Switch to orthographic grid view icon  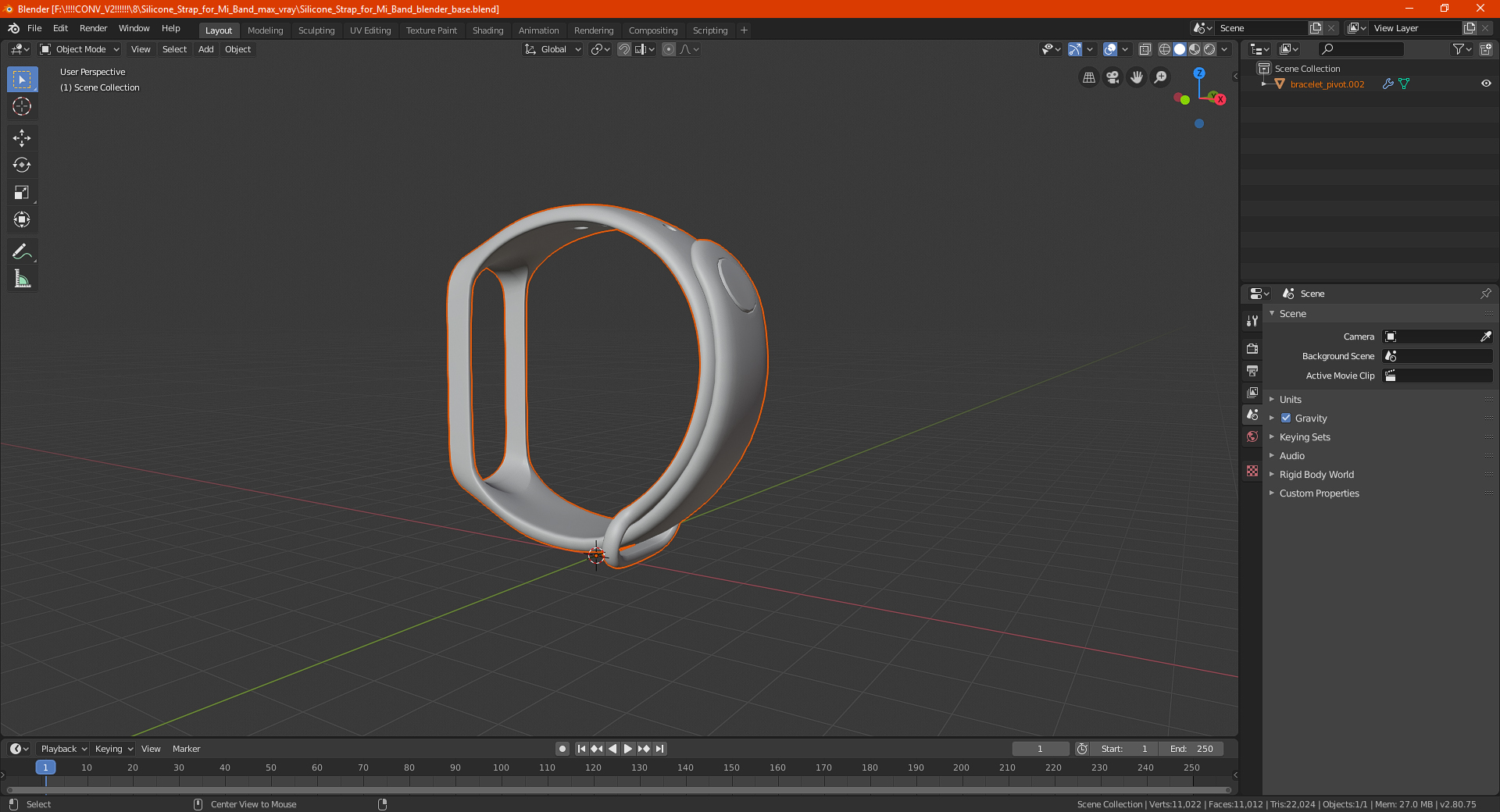tap(1088, 77)
